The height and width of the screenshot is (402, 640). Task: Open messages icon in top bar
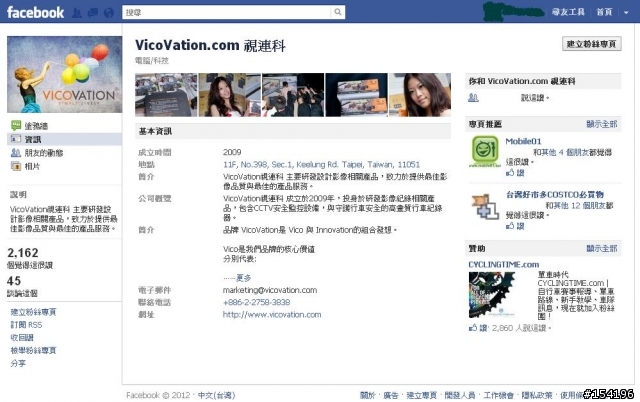click(92, 13)
